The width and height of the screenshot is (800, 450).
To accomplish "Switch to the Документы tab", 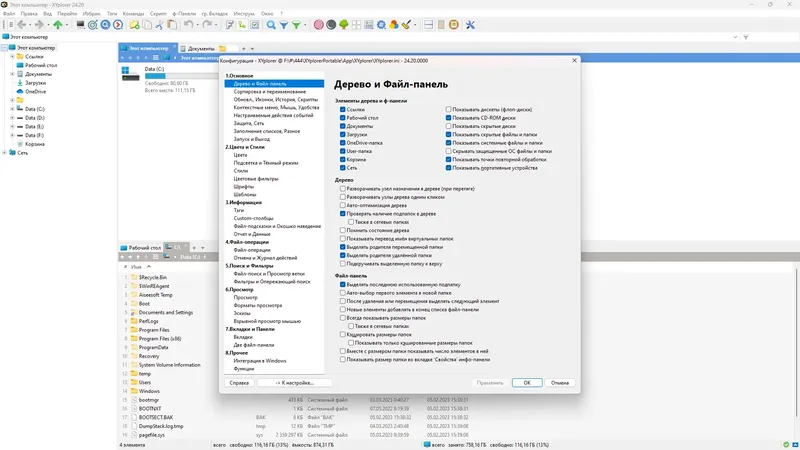I will 197,48.
